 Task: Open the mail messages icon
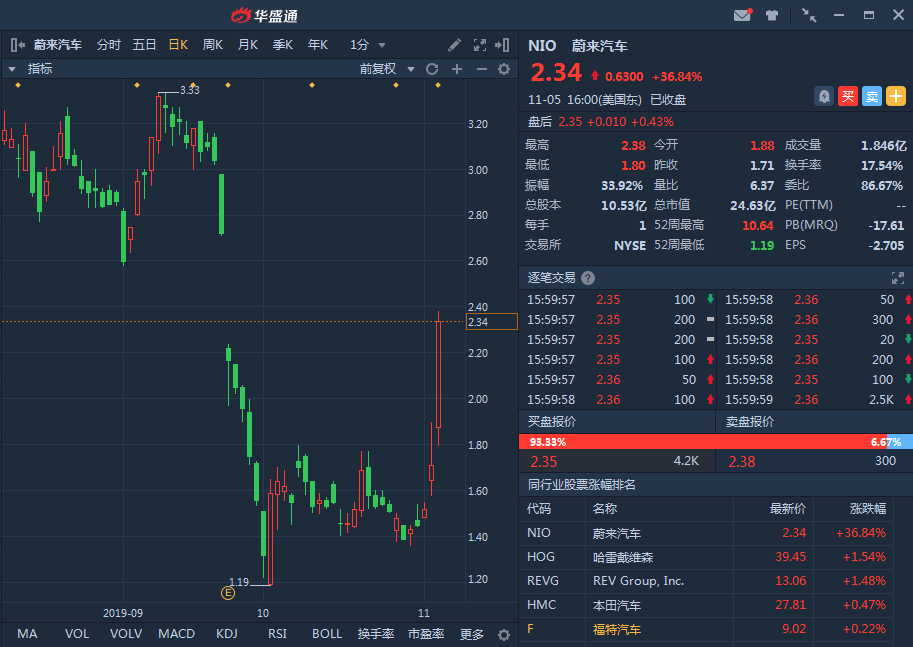click(x=742, y=15)
